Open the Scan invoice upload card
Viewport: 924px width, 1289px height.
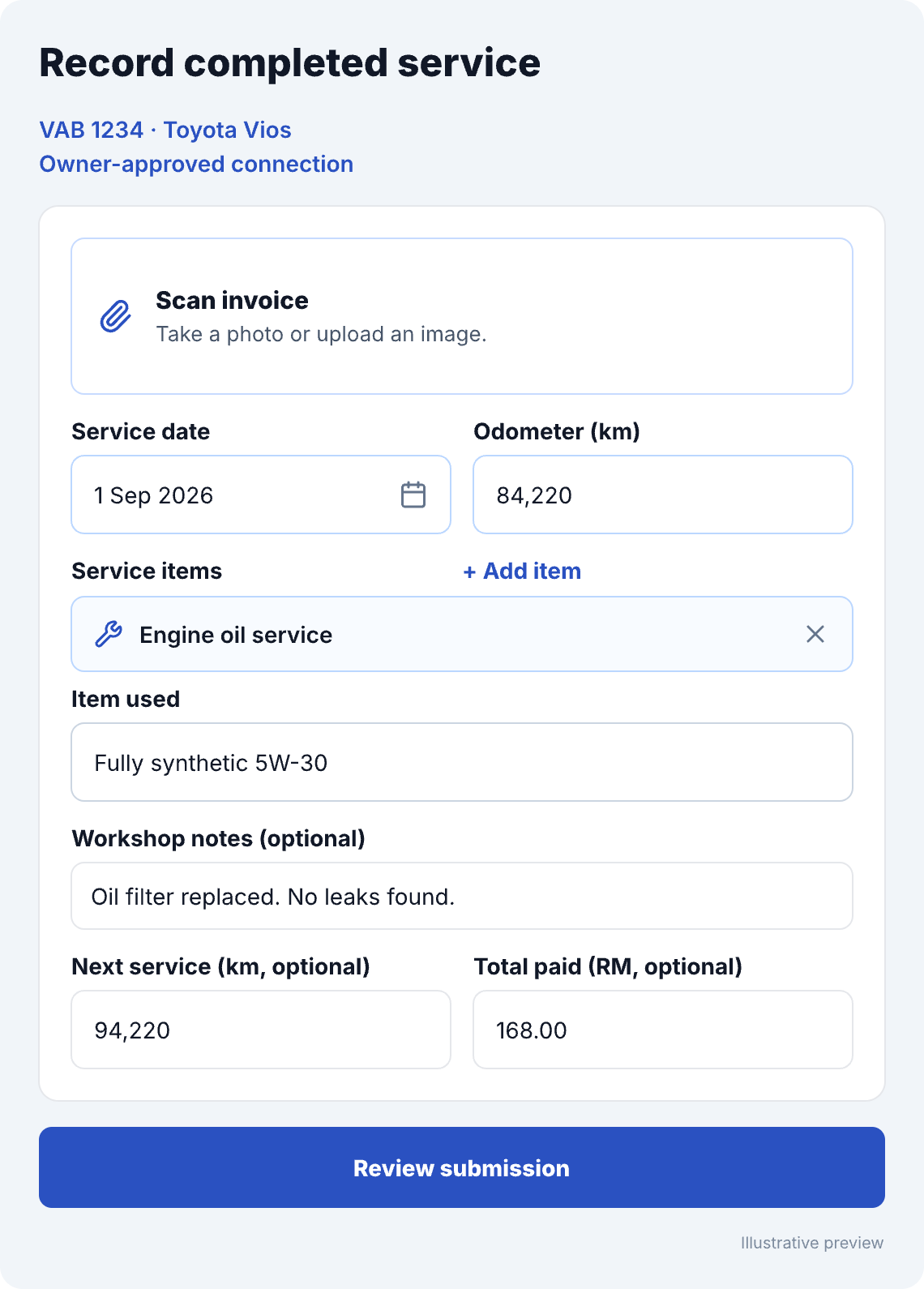462,316
